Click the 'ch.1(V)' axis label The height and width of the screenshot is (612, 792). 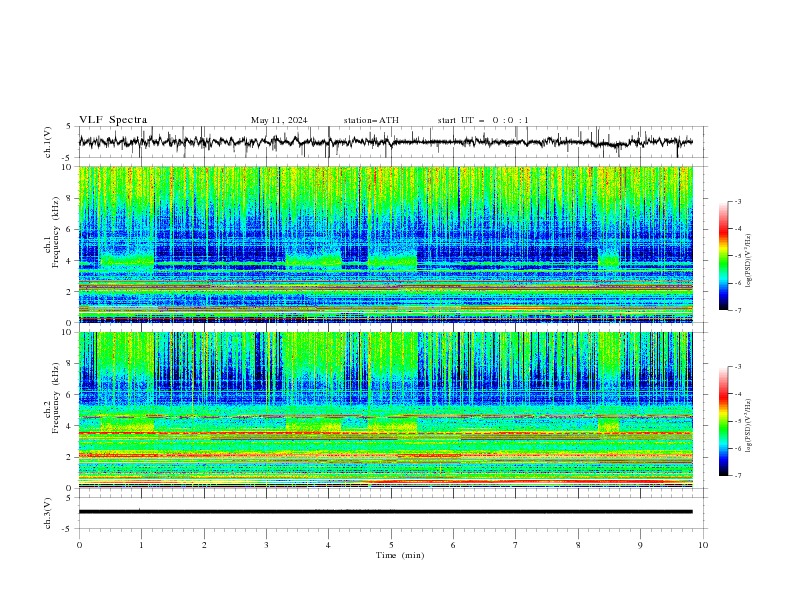(48, 142)
